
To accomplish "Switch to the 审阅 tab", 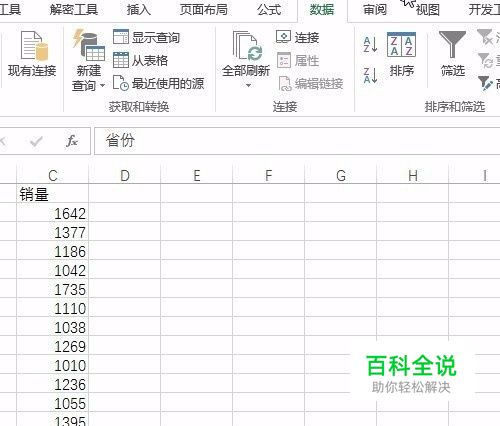I will 375,10.
